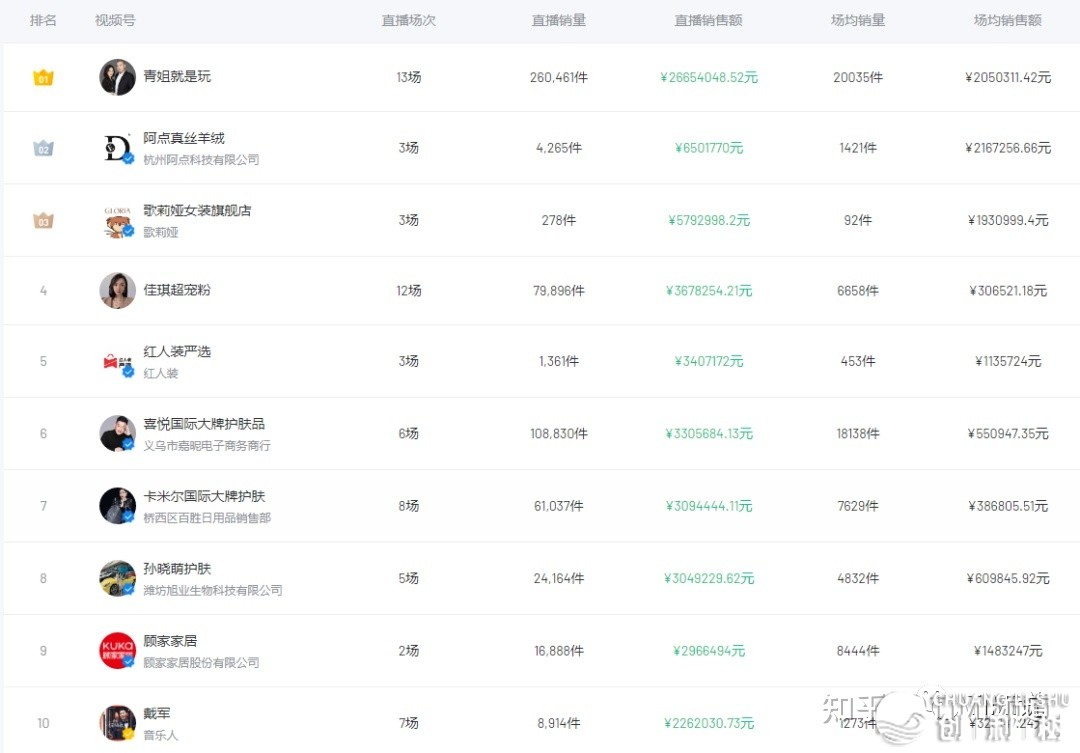Click sales amount ¥5792998.2元
Viewport: 1080px width, 753px height.
[x=709, y=220]
